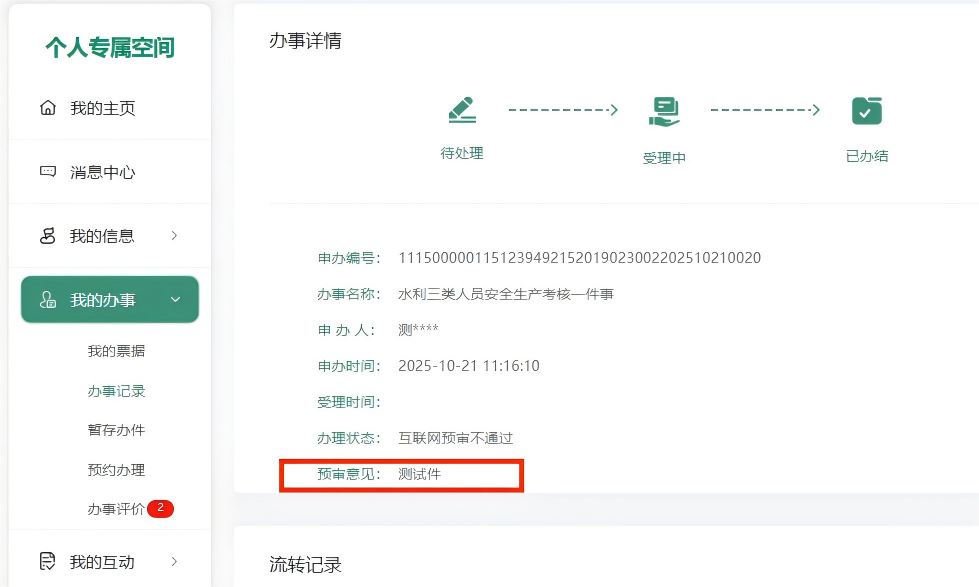Go to 预约办理 submenu item
The image size is (979, 587).
point(116,470)
